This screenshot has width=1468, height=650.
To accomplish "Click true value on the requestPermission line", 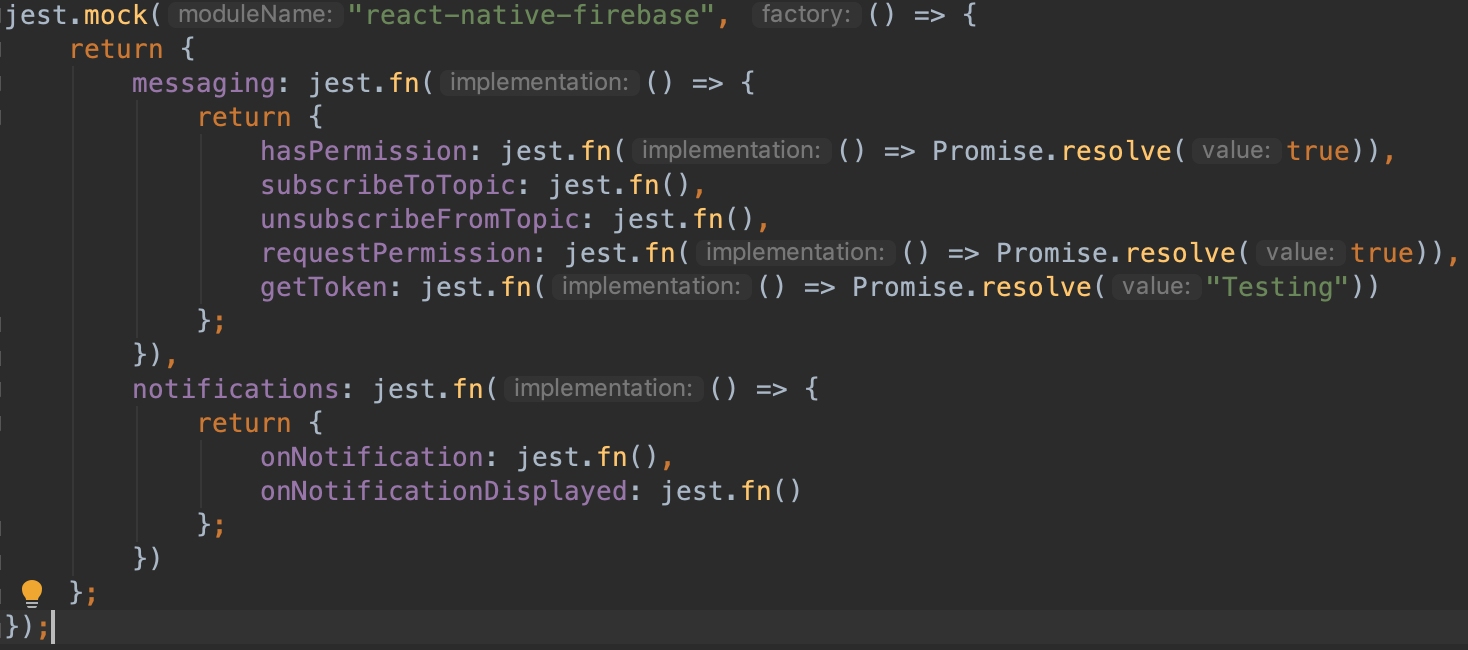I will pyautogui.click(x=1382, y=253).
